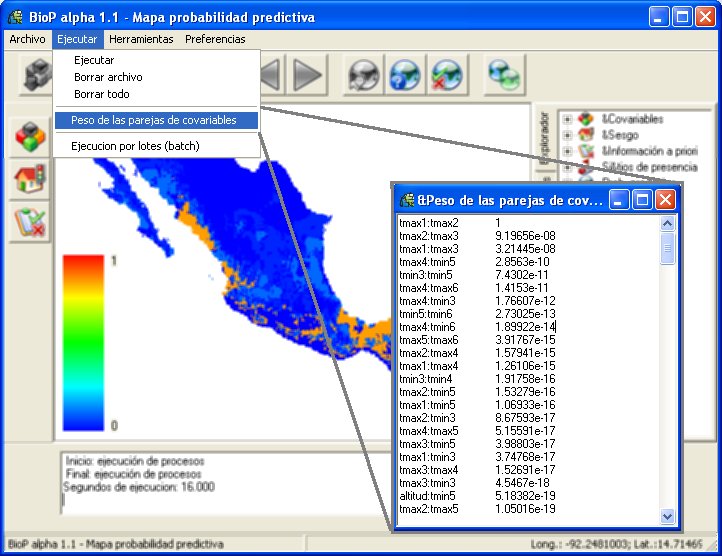
Task: Click the tmax4:tmax6 row label
Action: pyautogui.click(x=429, y=288)
